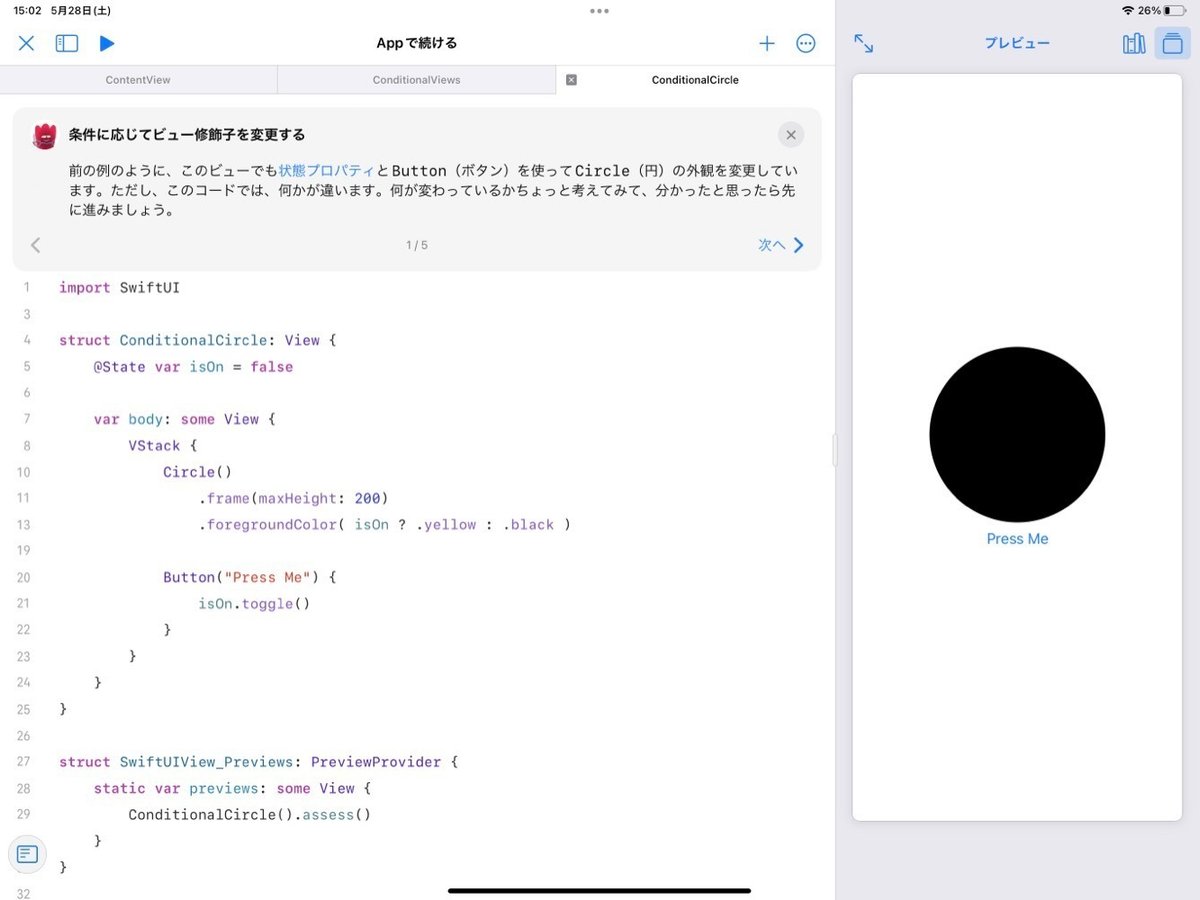Open the console panel icon at bottom left
1200x900 pixels.
coord(27,854)
